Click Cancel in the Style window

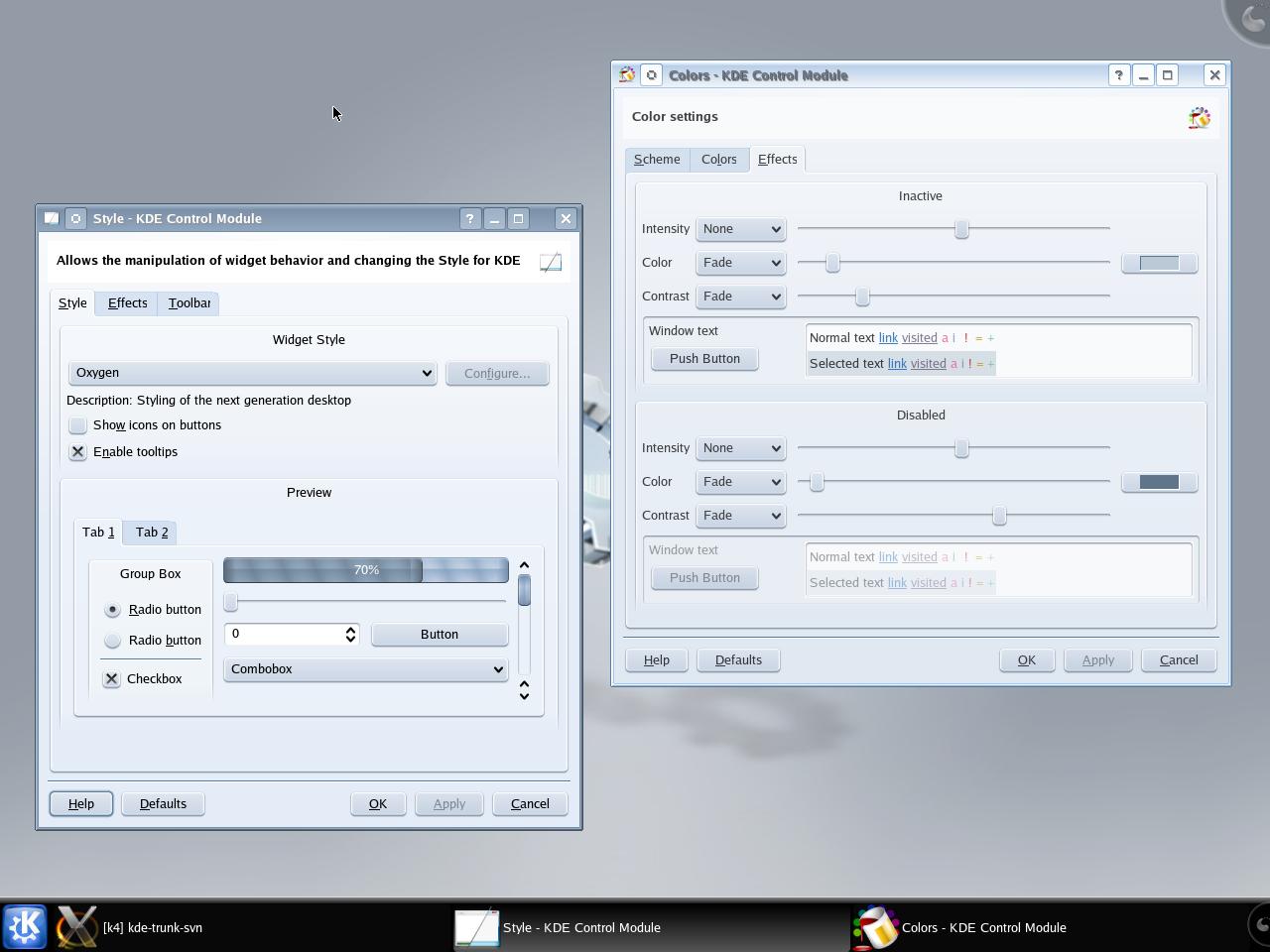(530, 804)
